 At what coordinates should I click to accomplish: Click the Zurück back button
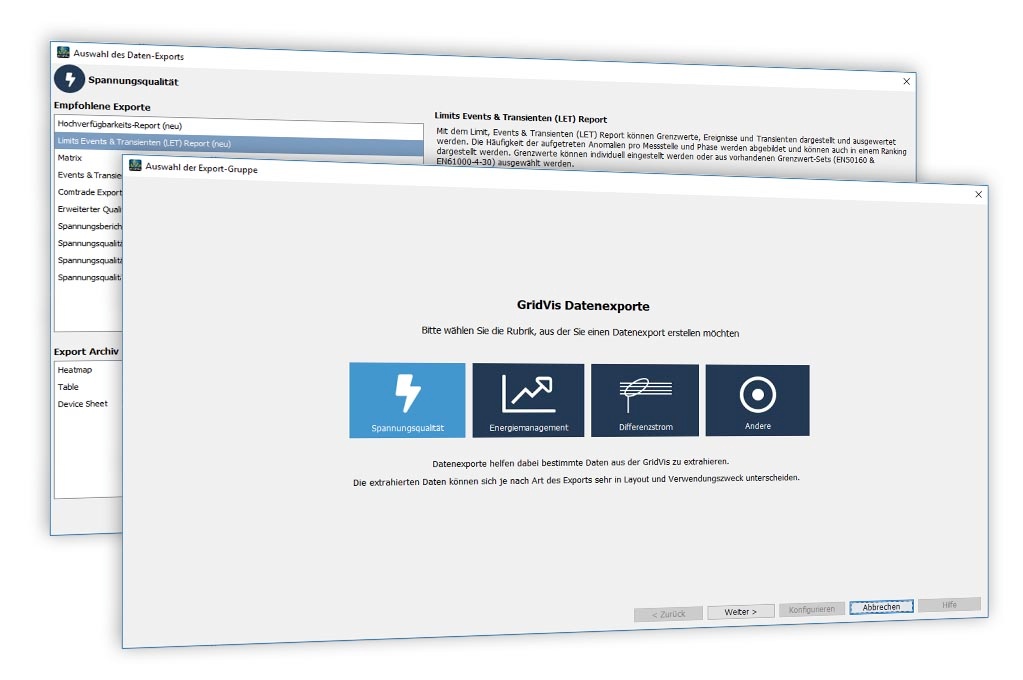click(x=668, y=614)
